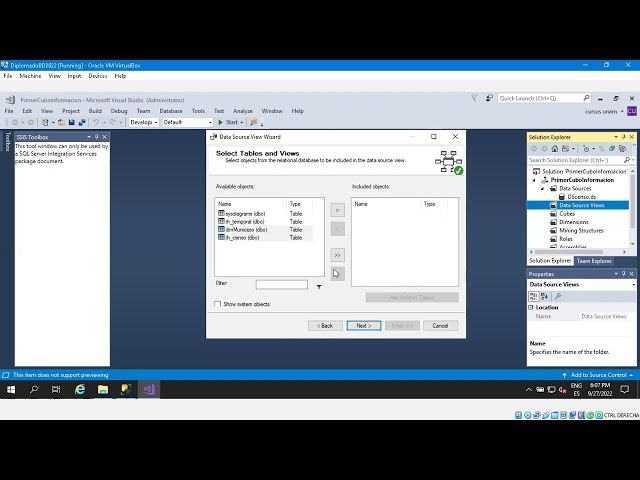Add all objects with >> button
This screenshot has height=480, width=640.
(337, 255)
